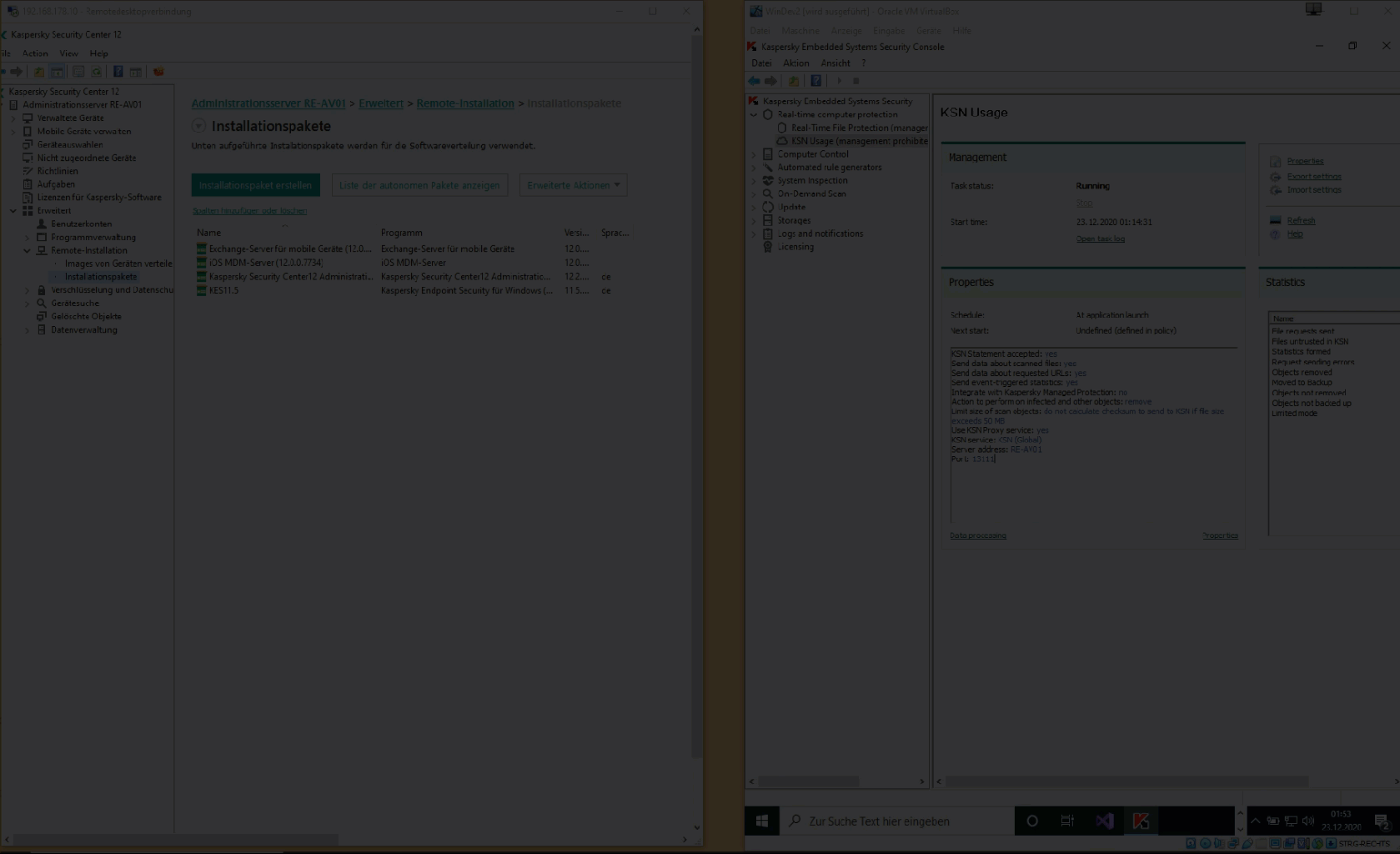The height and width of the screenshot is (854, 1400).
Task: Select the Licensing tree item
Action: pyautogui.click(x=795, y=247)
